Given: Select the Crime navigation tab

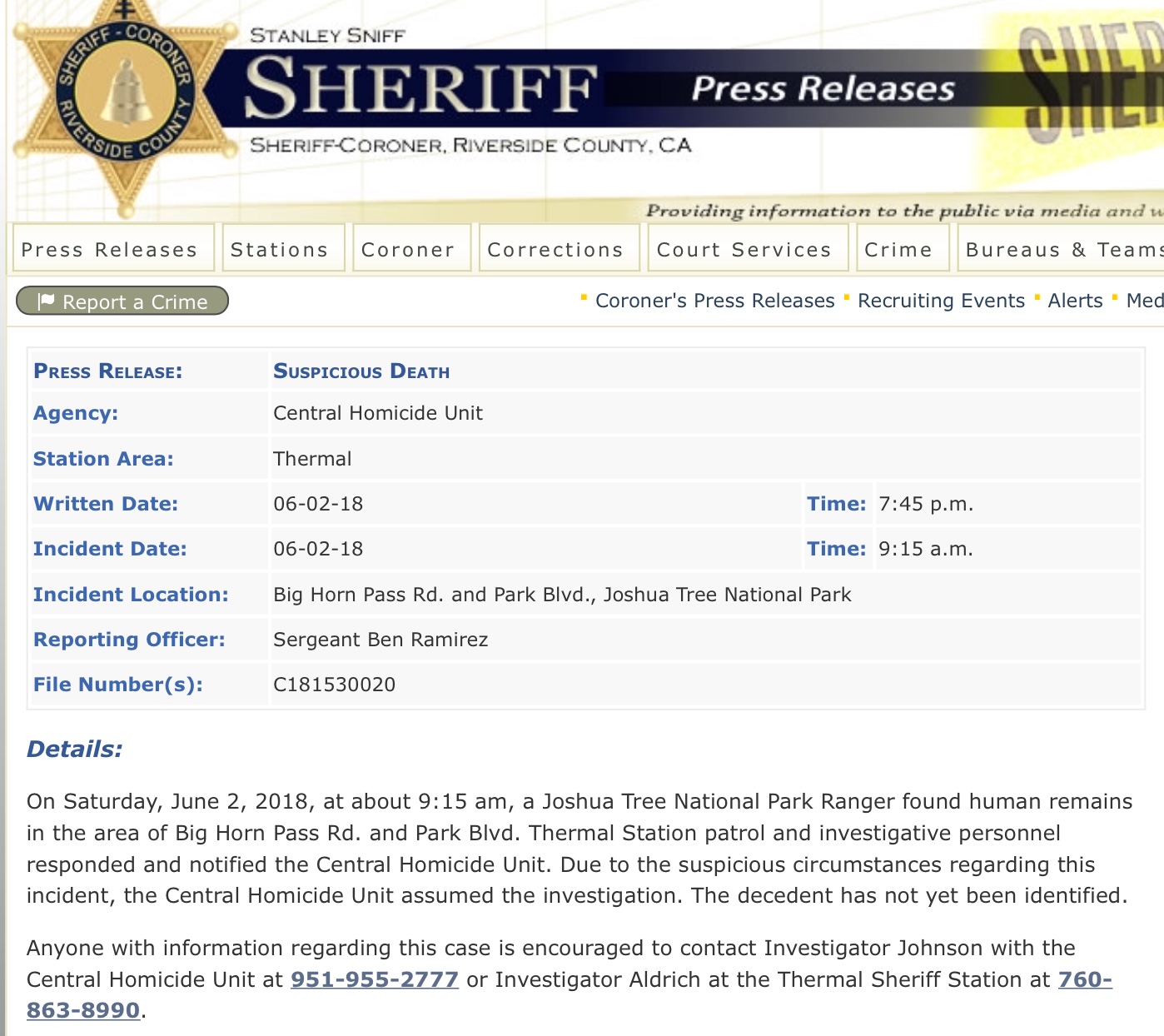Looking at the screenshot, I should coord(898,249).
